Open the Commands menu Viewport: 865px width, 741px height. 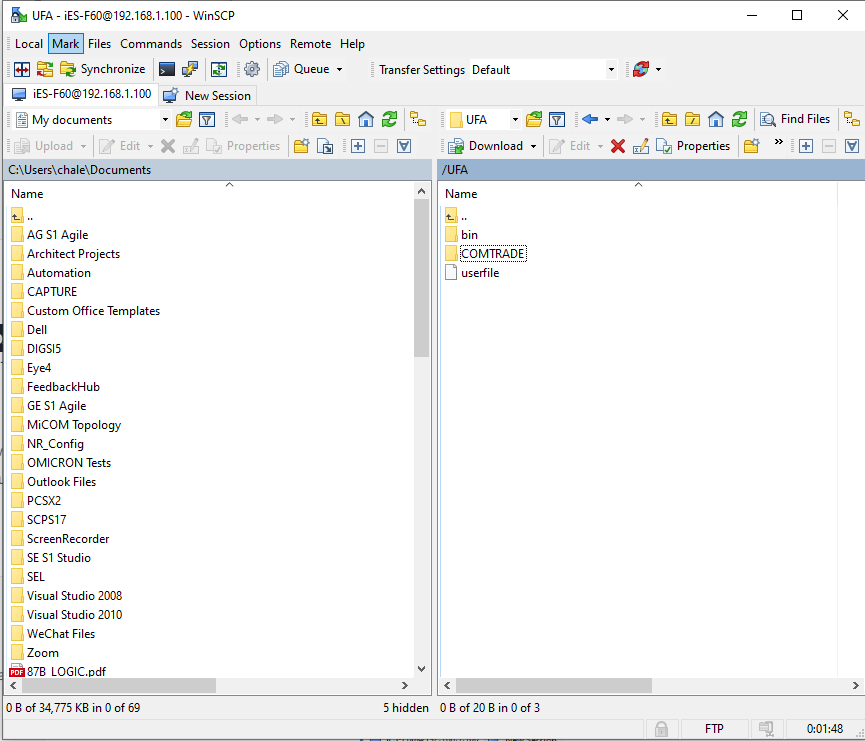(151, 44)
